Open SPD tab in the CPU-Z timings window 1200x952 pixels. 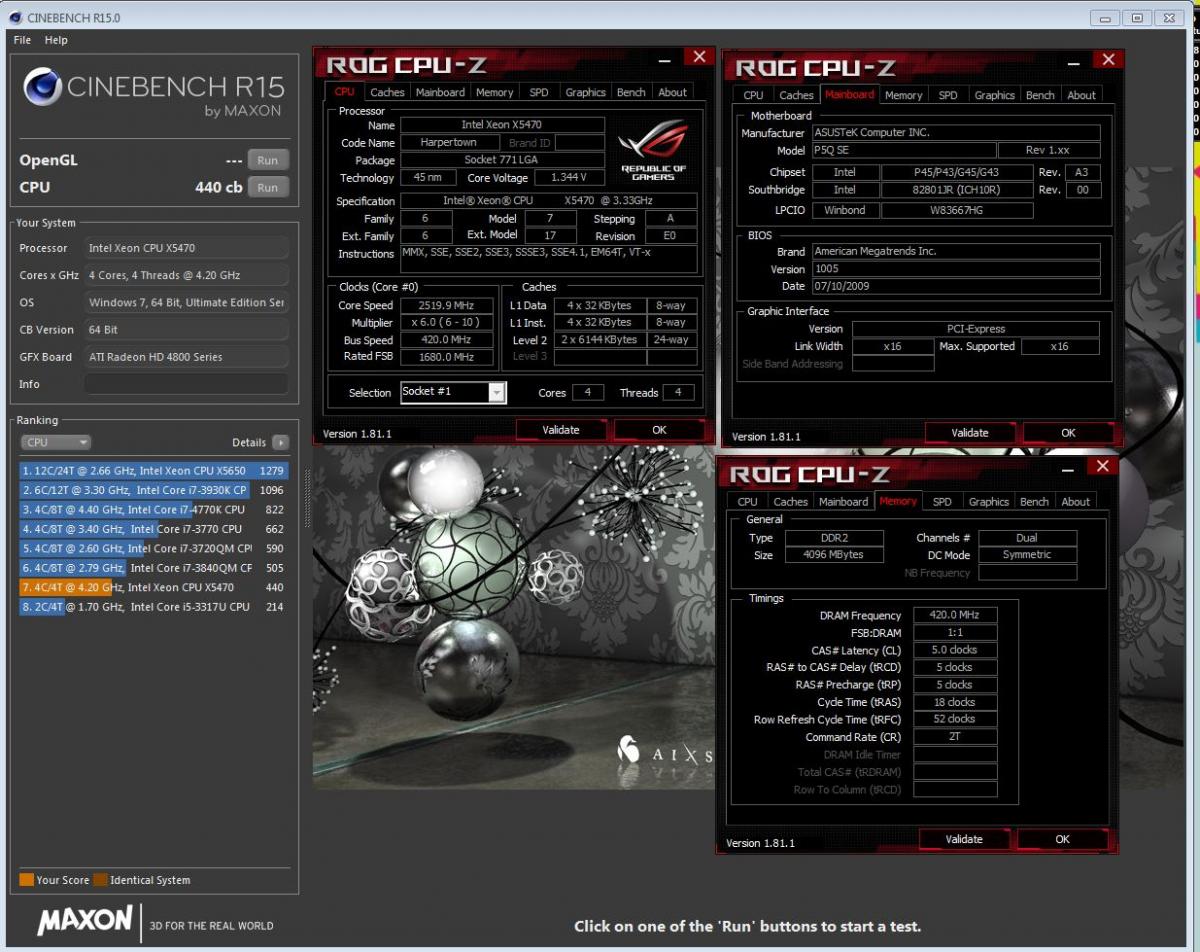(x=942, y=501)
